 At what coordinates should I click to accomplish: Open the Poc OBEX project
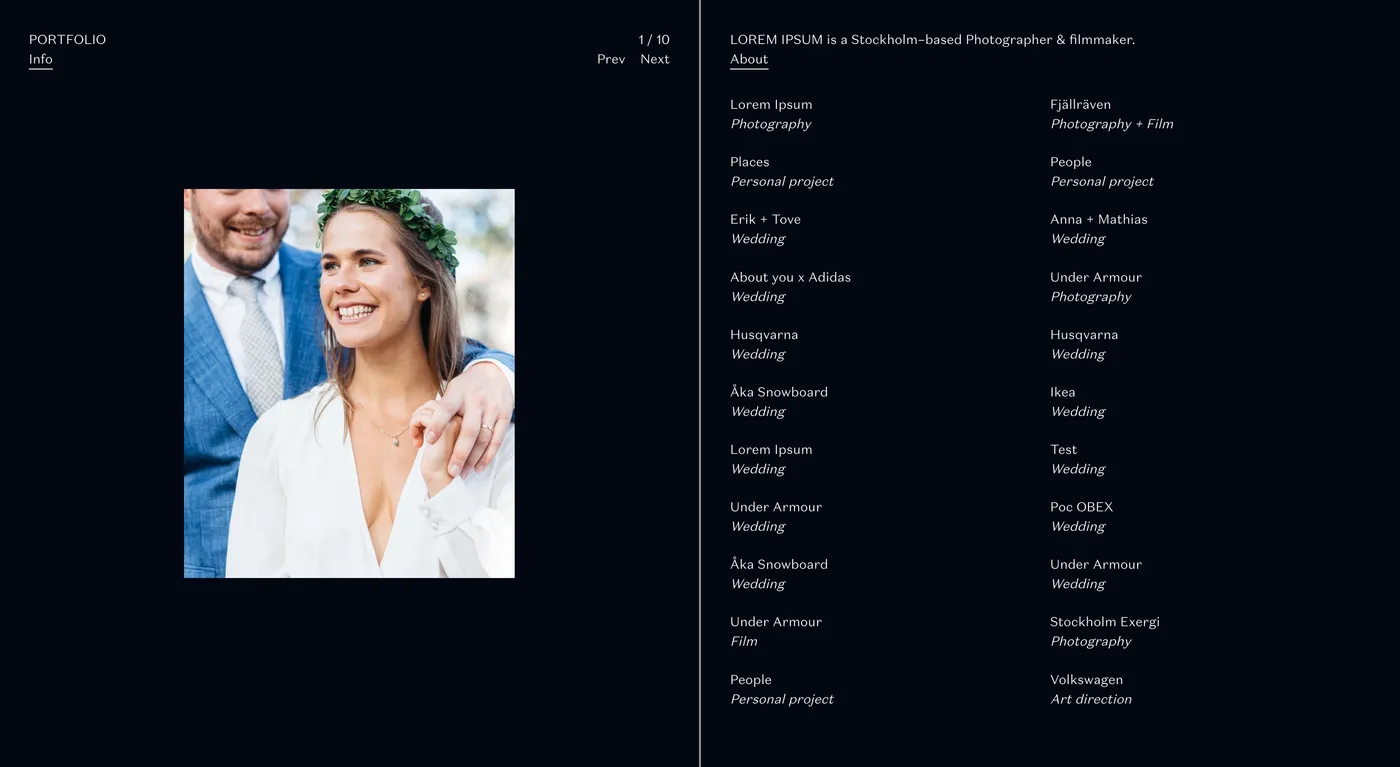click(x=1081, y=516)
